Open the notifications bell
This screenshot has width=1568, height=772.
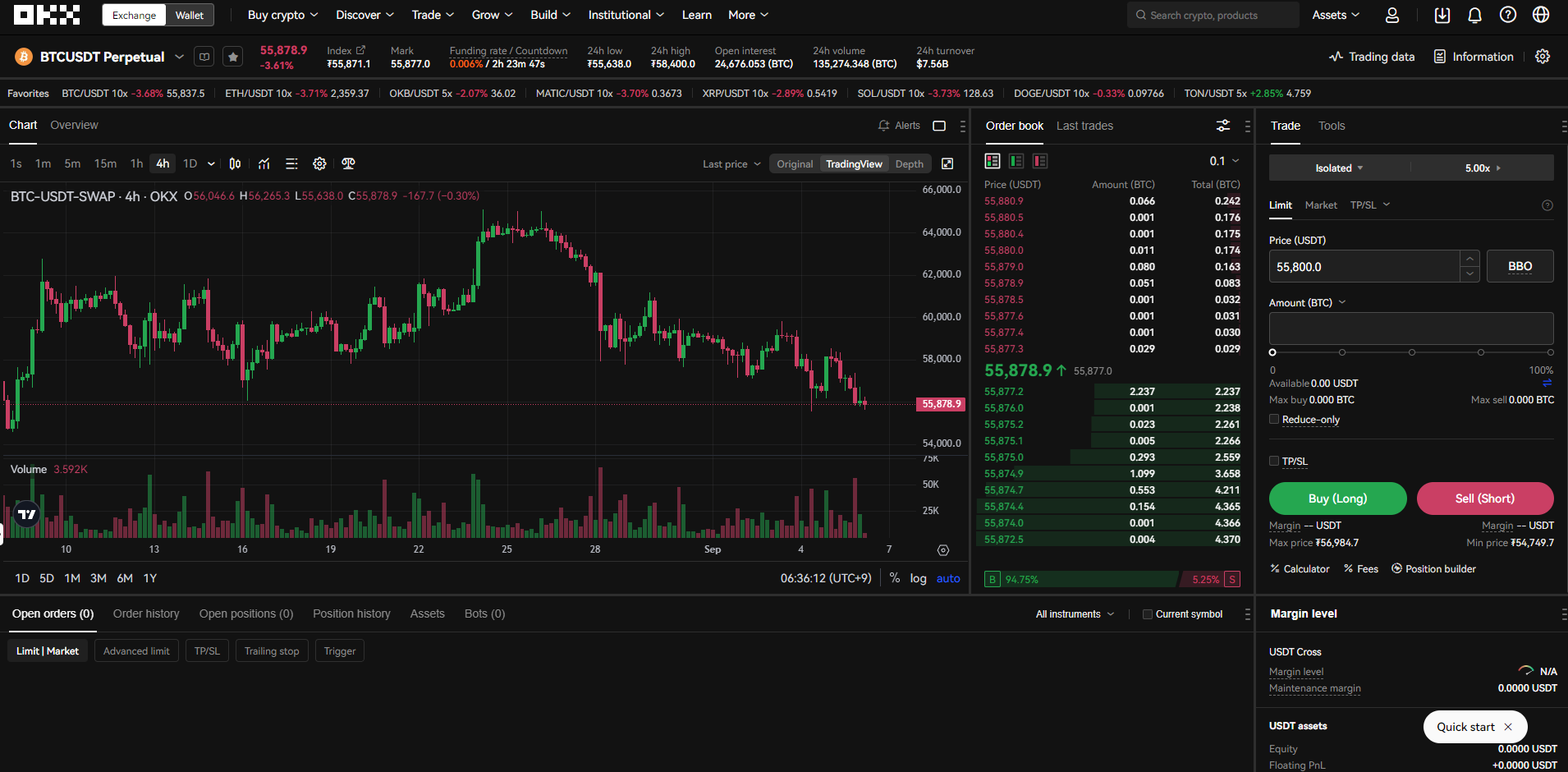[x=1475, y=15]
